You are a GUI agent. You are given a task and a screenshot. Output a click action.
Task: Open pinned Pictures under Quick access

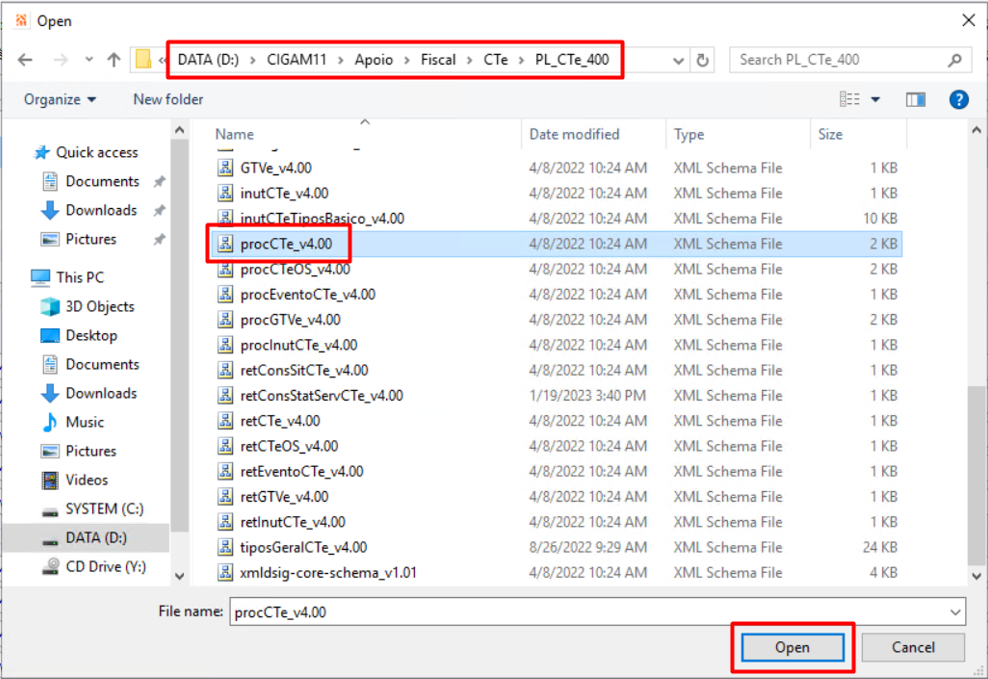coord(91,239)
